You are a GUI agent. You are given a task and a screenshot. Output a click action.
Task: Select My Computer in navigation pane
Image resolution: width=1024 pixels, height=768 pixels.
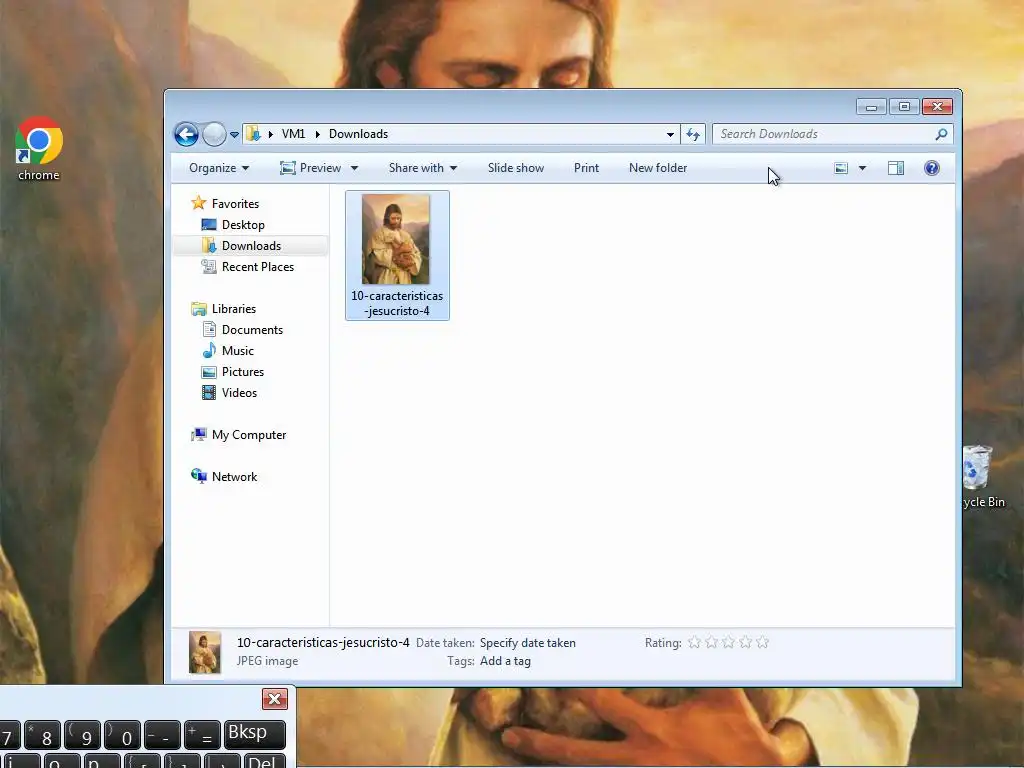click(249, 435)
